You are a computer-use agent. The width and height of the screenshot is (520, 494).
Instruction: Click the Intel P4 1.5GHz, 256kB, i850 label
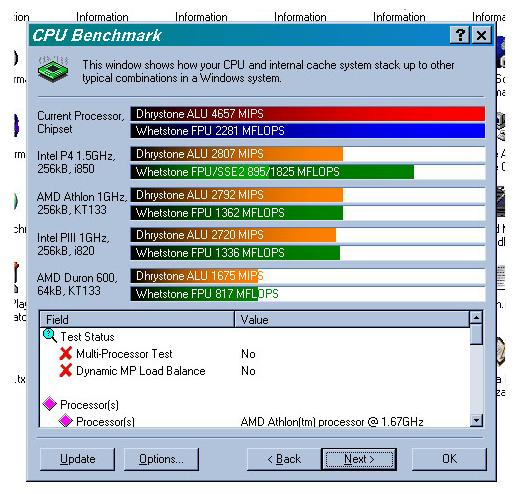pos(76,162)
